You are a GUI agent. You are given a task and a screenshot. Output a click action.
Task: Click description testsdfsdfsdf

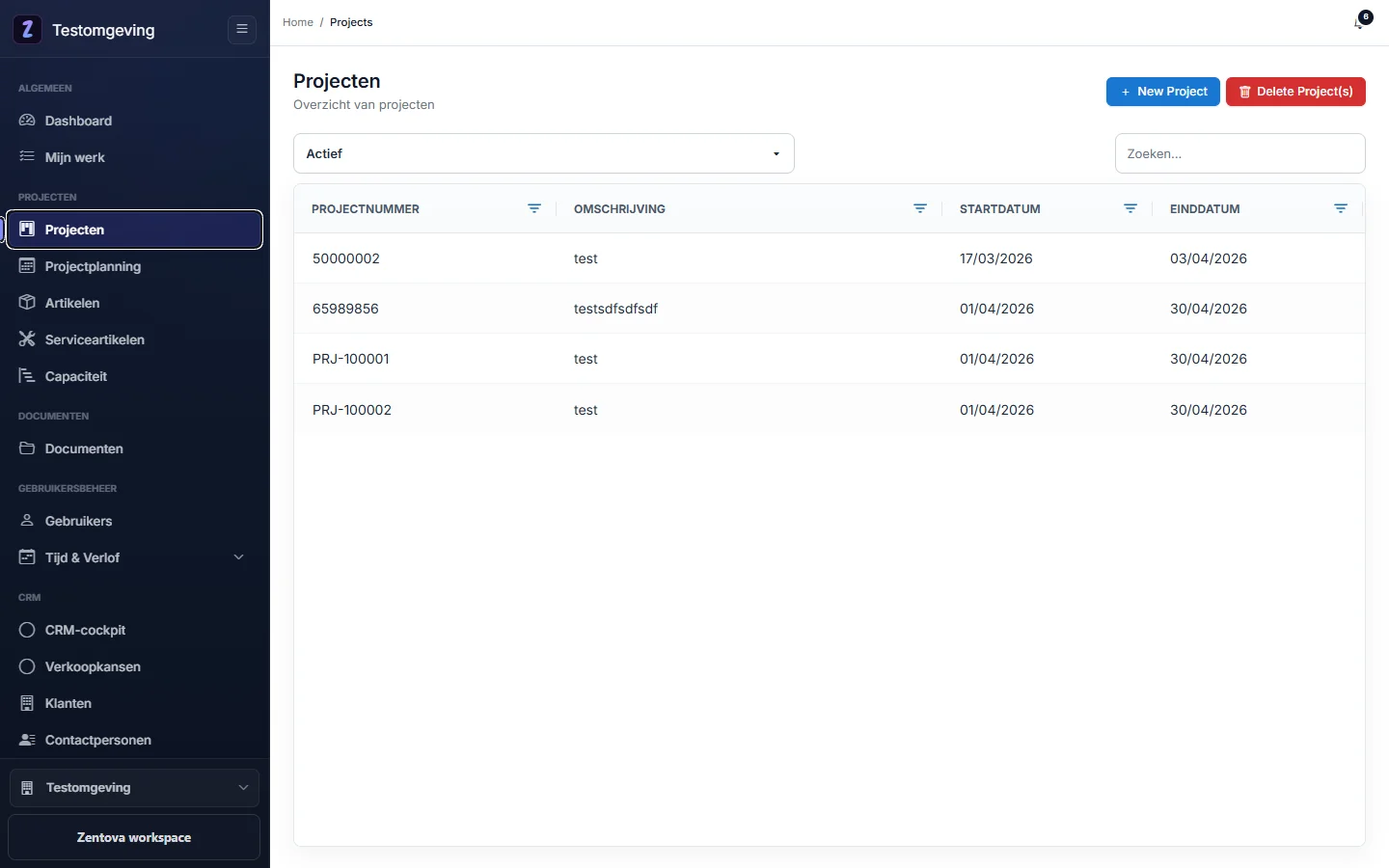pos(615,309)
